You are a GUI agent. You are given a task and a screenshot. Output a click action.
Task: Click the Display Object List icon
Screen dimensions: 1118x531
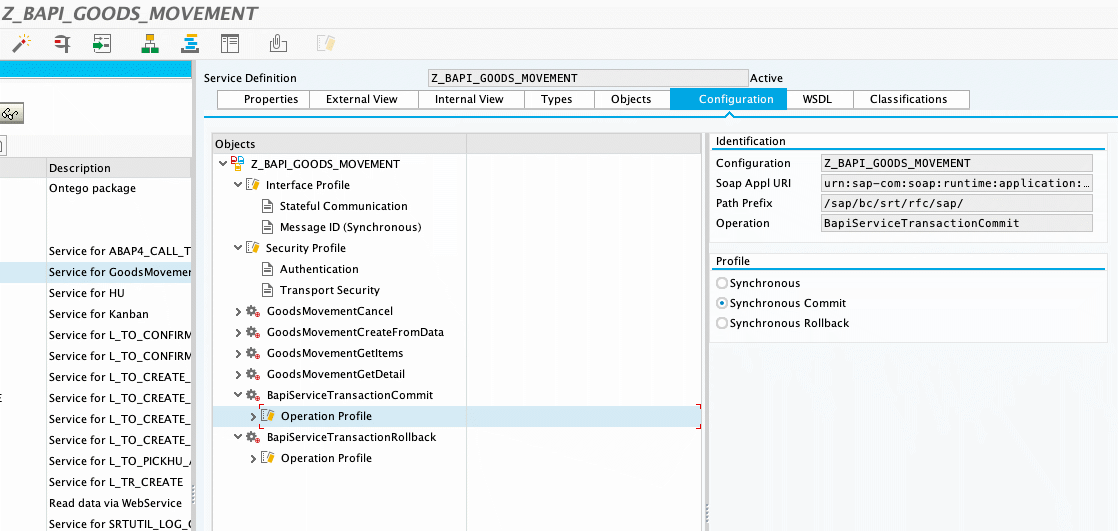point(101,43)
